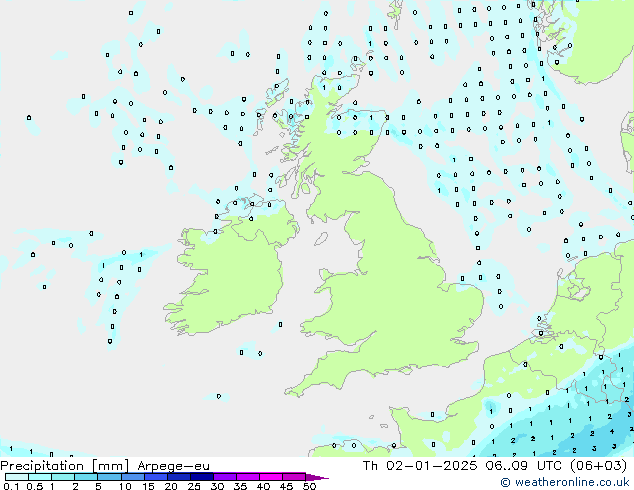
Task: Click the 25–30 mm dark blue swatch
Action: tap(201, 477)
